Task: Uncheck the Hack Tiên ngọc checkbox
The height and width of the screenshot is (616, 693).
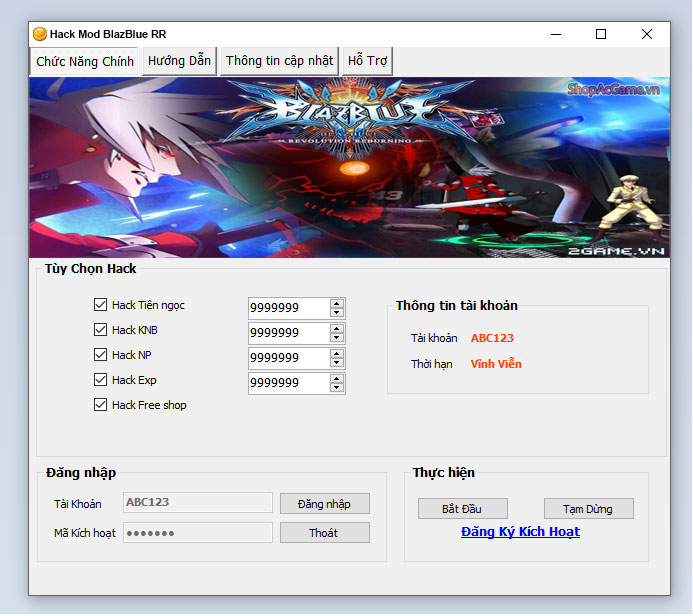Action: 100,304
